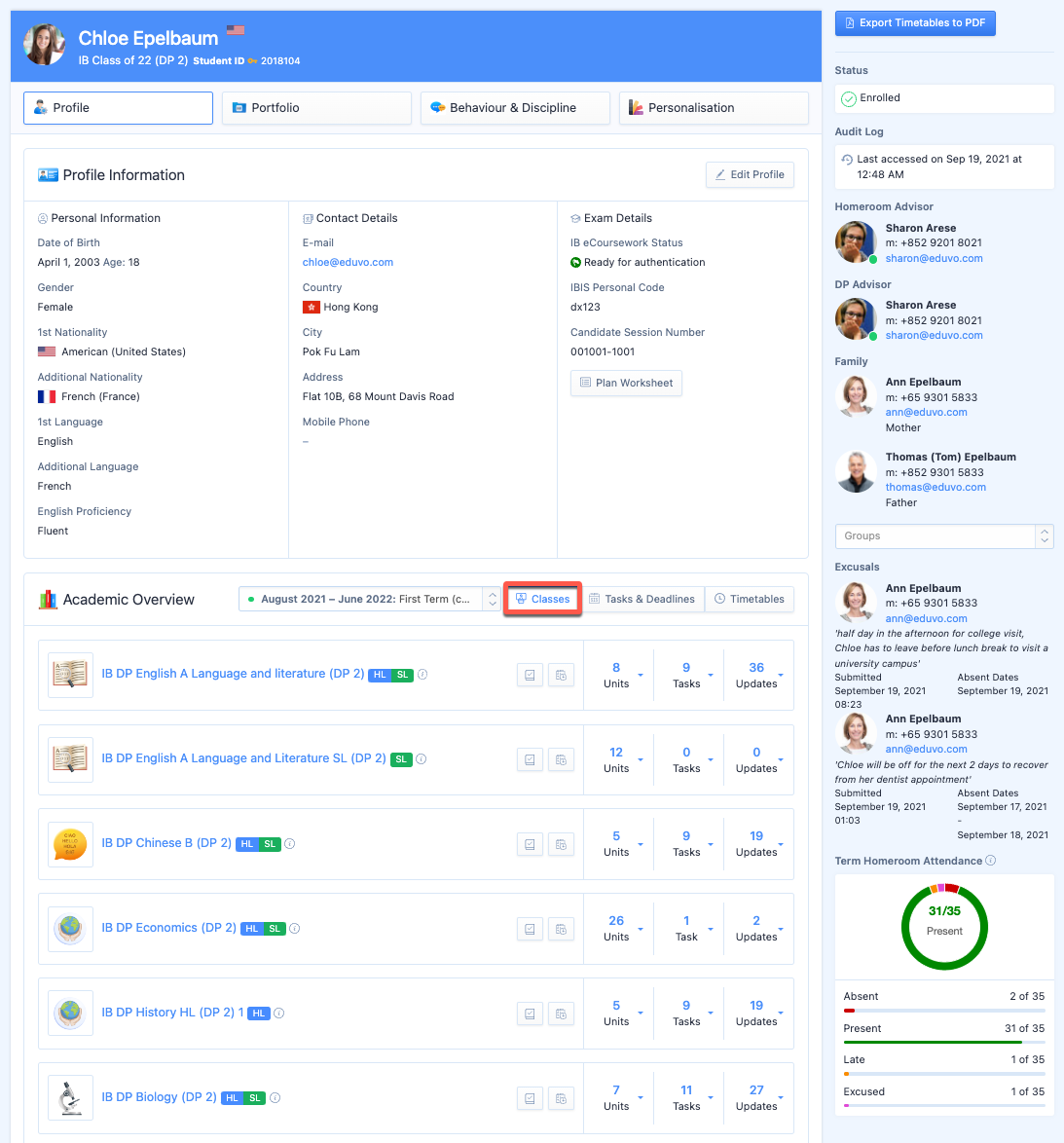
Task: Show the Tasks & Deadlines view
Action: pos(642,600)
